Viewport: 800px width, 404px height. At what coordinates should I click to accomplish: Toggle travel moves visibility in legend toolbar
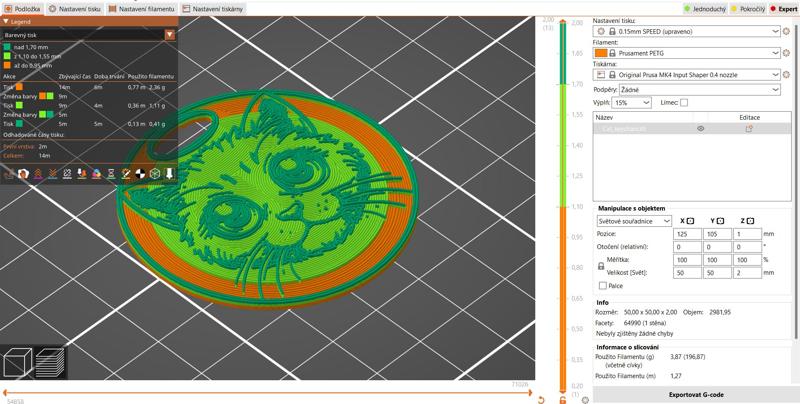click(9, 174)
